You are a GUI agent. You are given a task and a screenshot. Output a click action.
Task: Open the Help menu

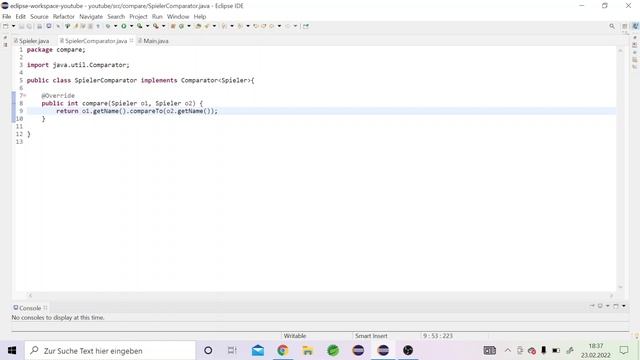tap(200, 17)
